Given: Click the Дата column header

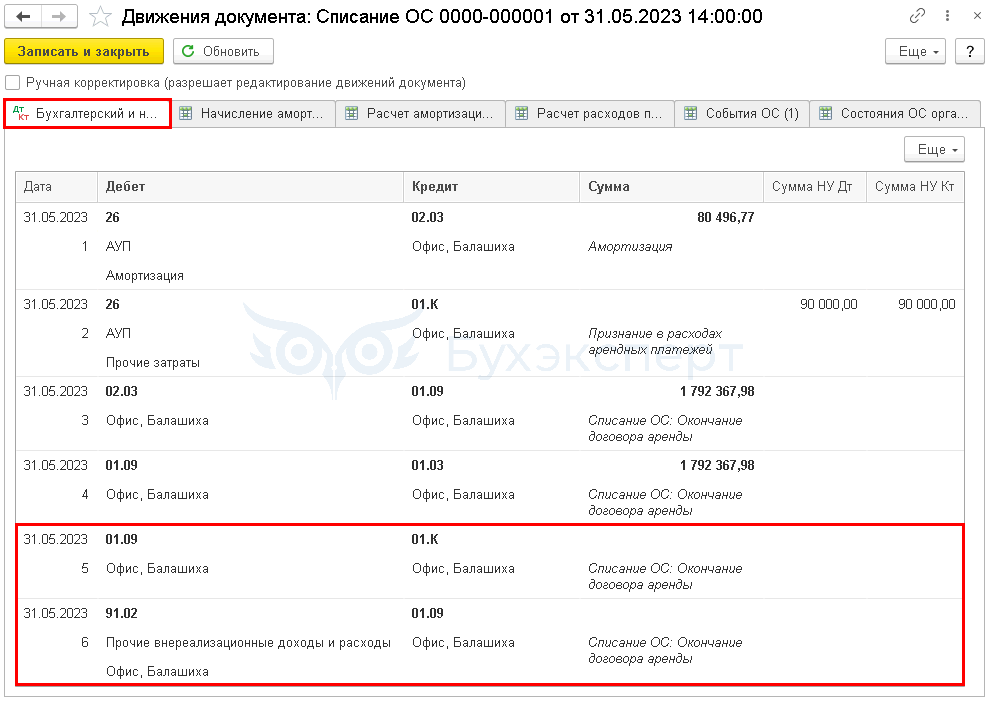Looking at the screenshot, I should (x=57, y=187).
